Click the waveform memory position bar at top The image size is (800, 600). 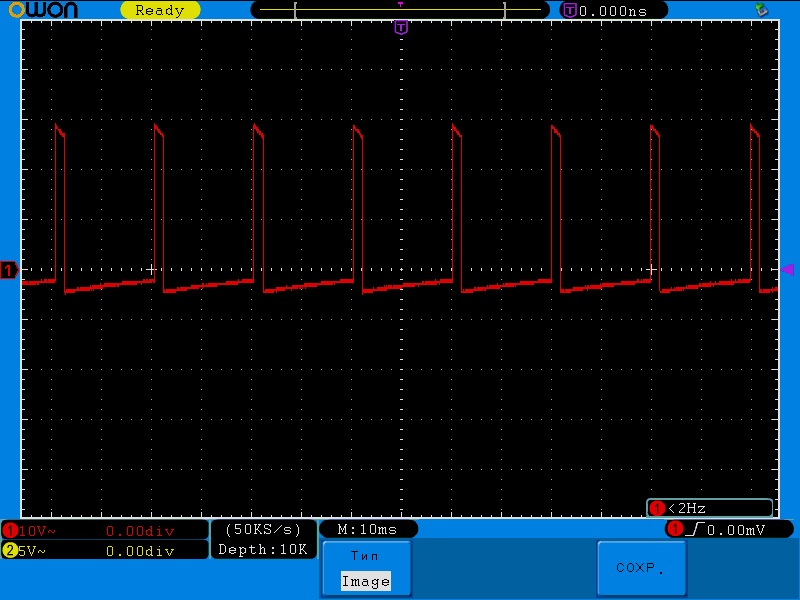coord(400,10)
